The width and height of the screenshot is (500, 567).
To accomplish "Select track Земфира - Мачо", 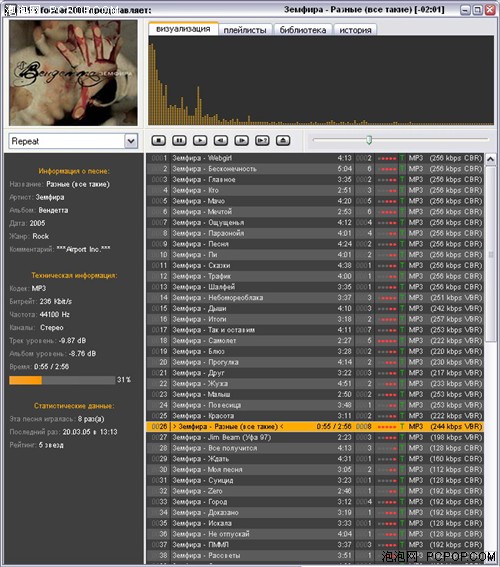I will coord(315,201).
